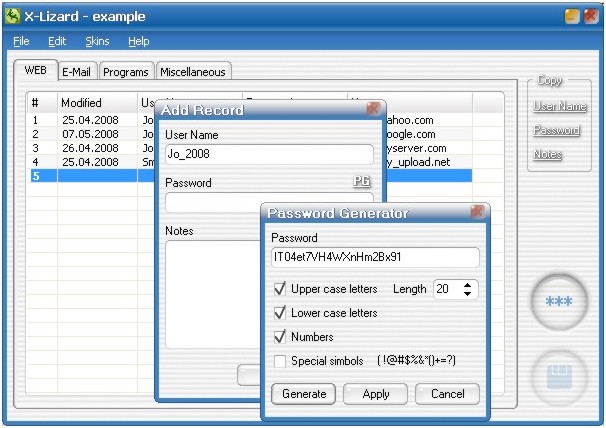Switch to the Programs tab
This screenshot has width=606, height=428.
[126, 72]
